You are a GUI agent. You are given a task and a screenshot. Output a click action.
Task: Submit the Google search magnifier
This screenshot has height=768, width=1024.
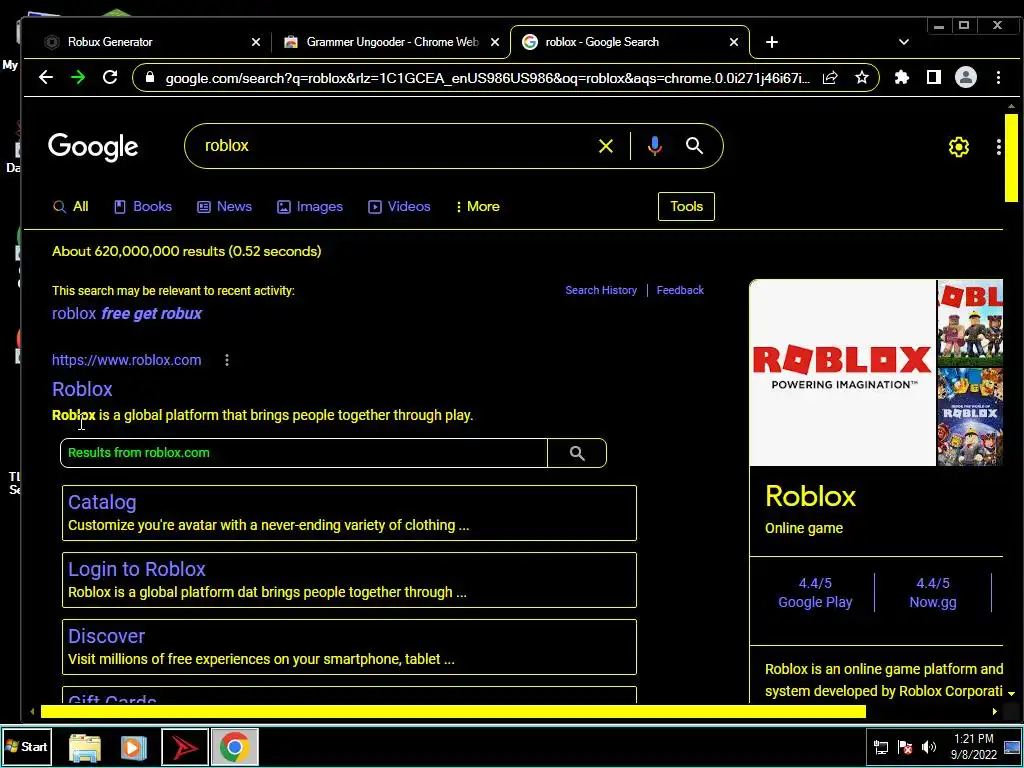point(694,146)
